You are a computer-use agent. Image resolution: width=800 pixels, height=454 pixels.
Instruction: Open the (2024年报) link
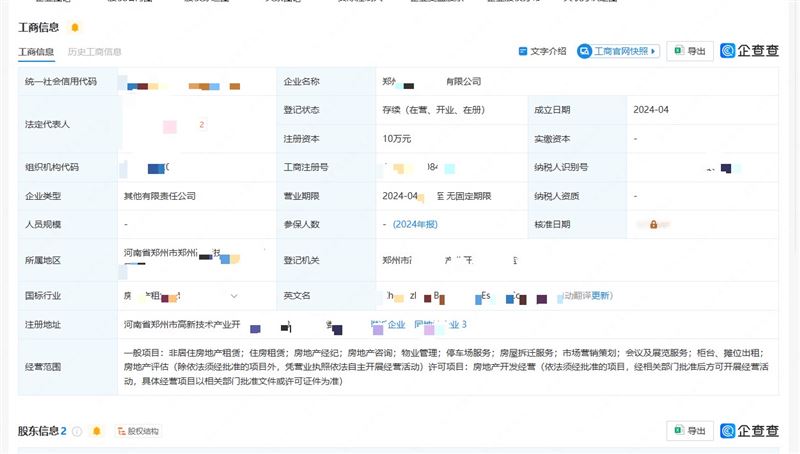click(x=415, y=224)
